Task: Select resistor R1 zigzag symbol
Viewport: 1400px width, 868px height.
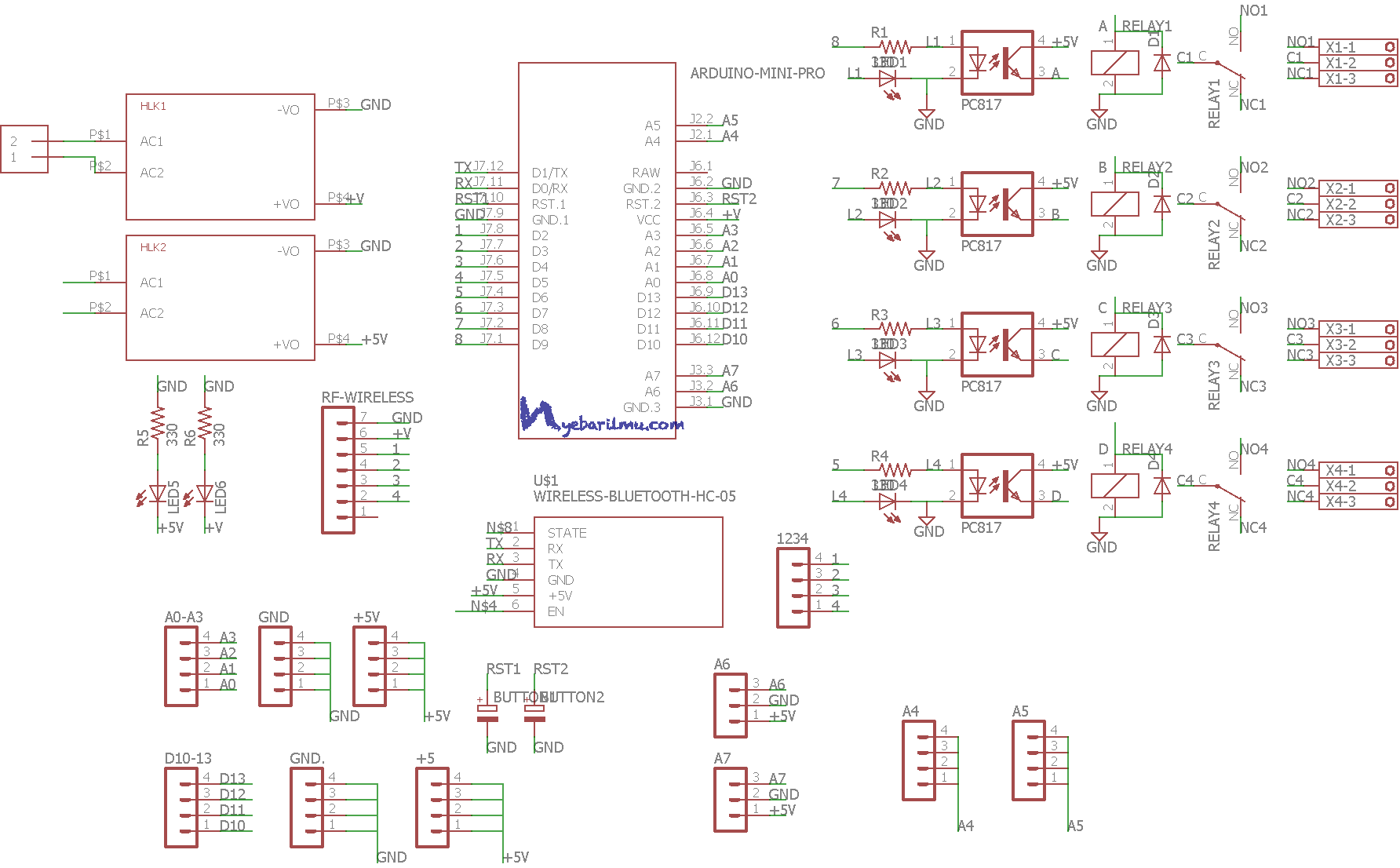Action: pyautogui.click(x=895, y=47)
